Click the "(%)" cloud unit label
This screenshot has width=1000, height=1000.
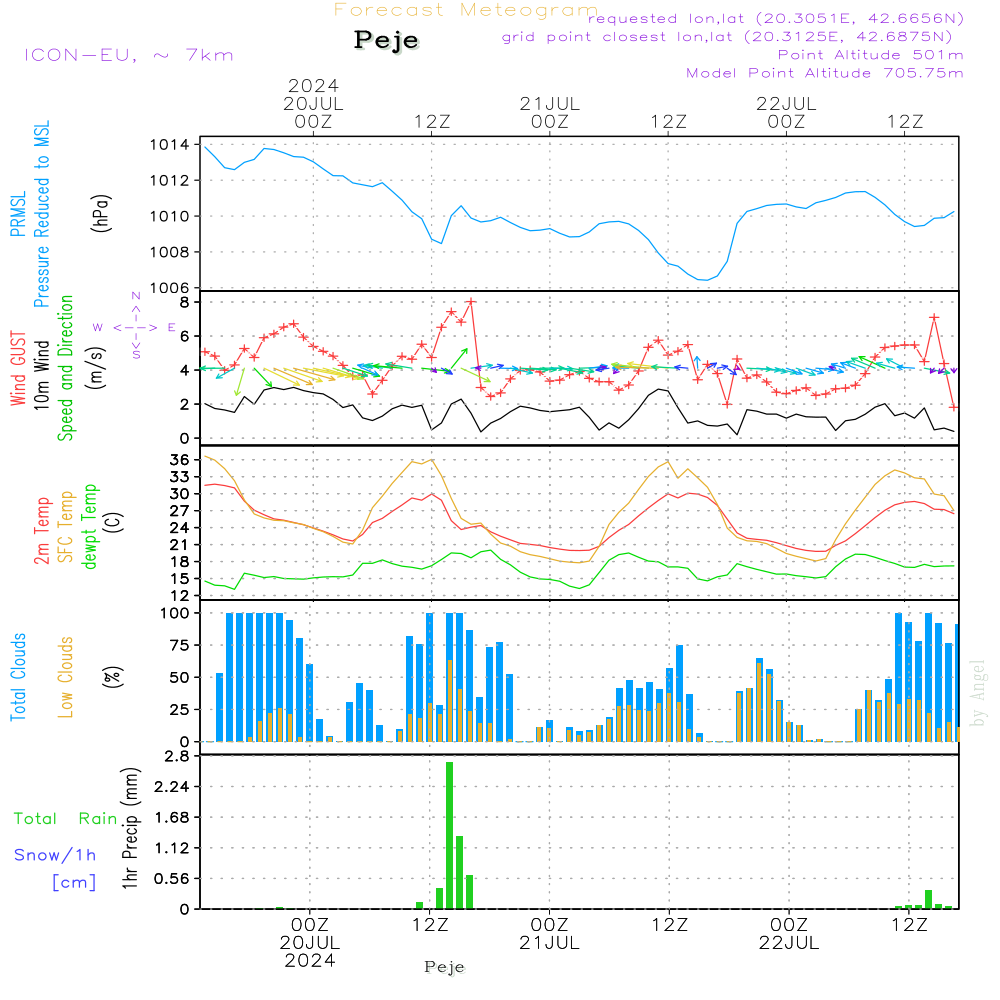(x=112, y=677)
